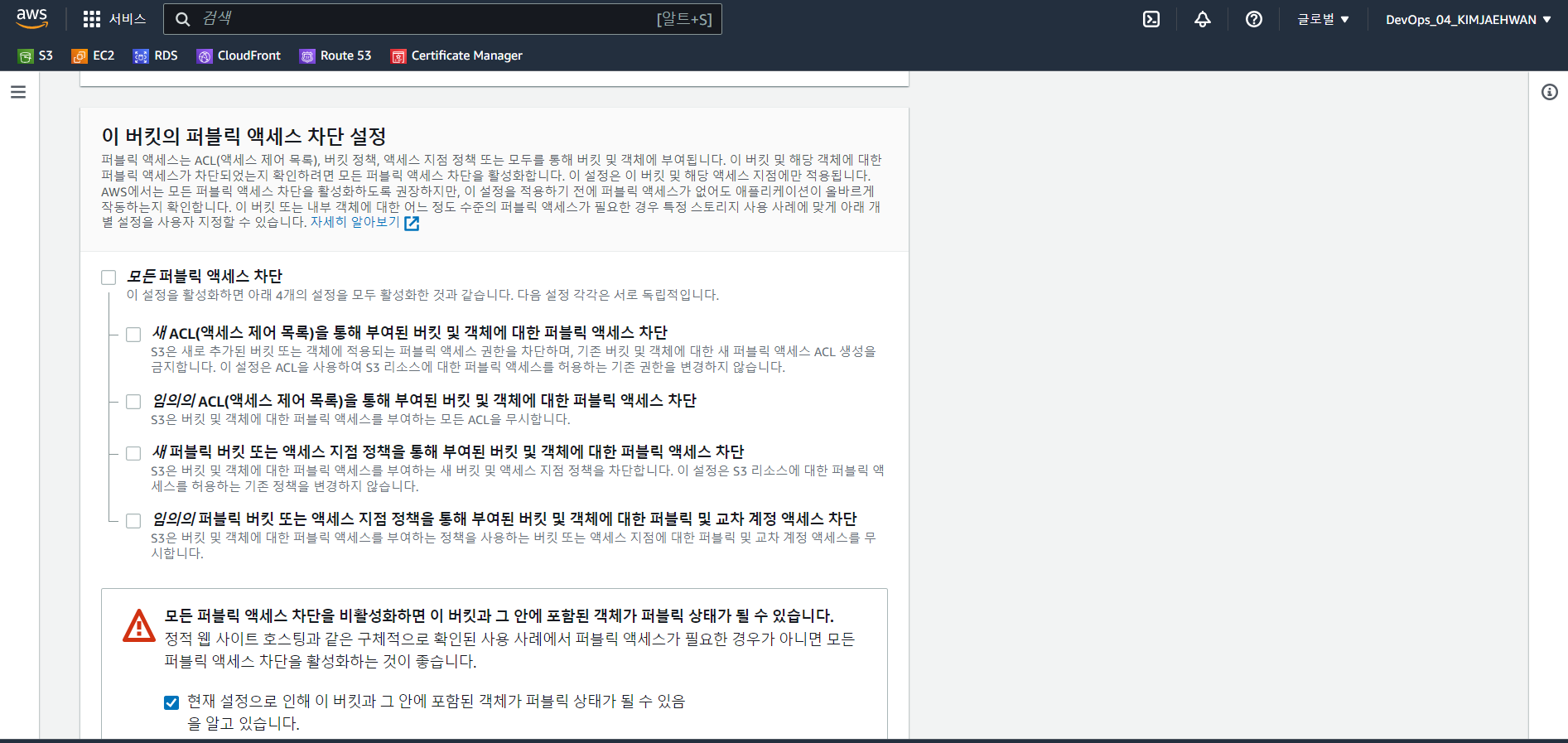Click the CloudFront bookmark icon
The width and height of the screenshot is (1568, 743).
point(205,56)
